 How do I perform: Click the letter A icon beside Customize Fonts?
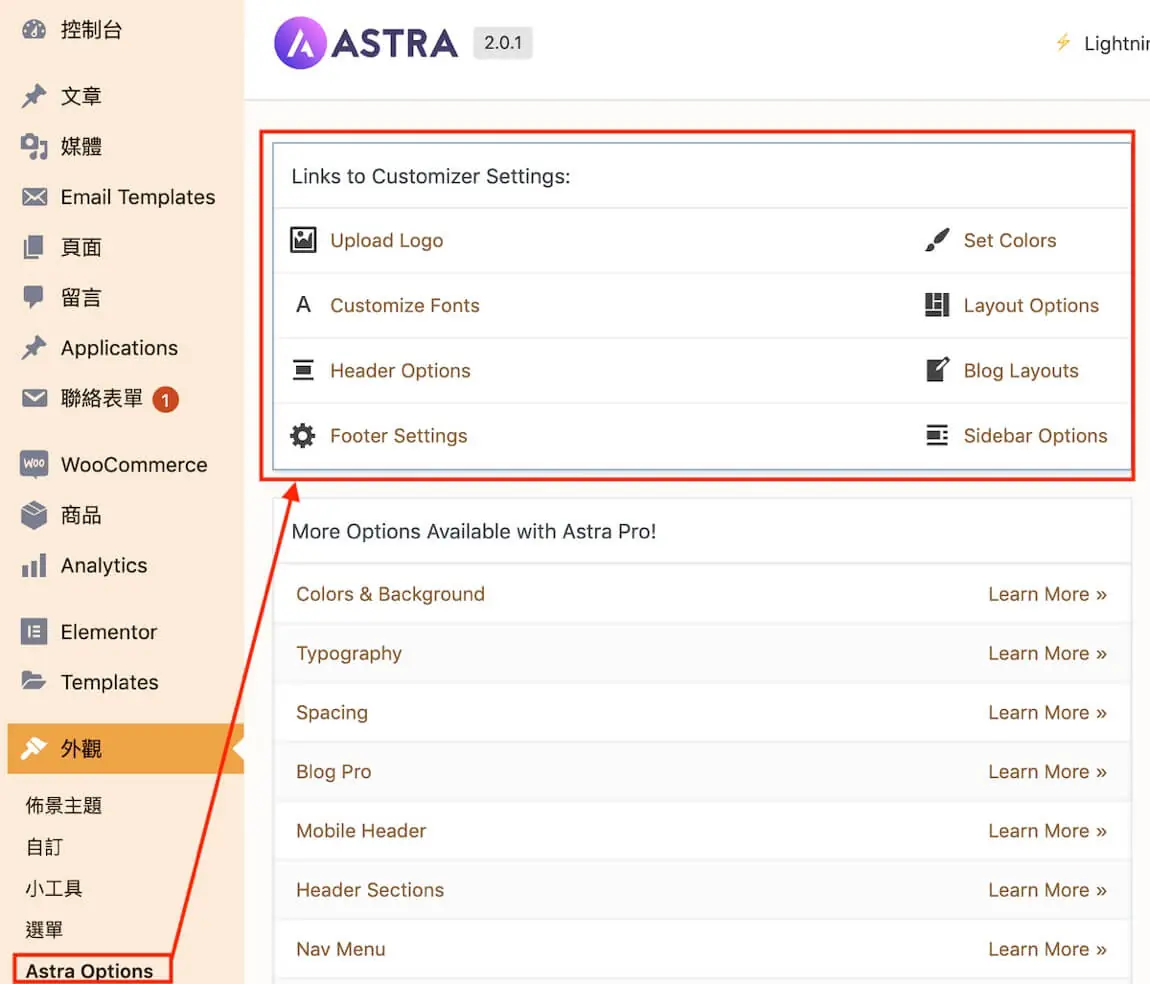click(x=303, y=304)
